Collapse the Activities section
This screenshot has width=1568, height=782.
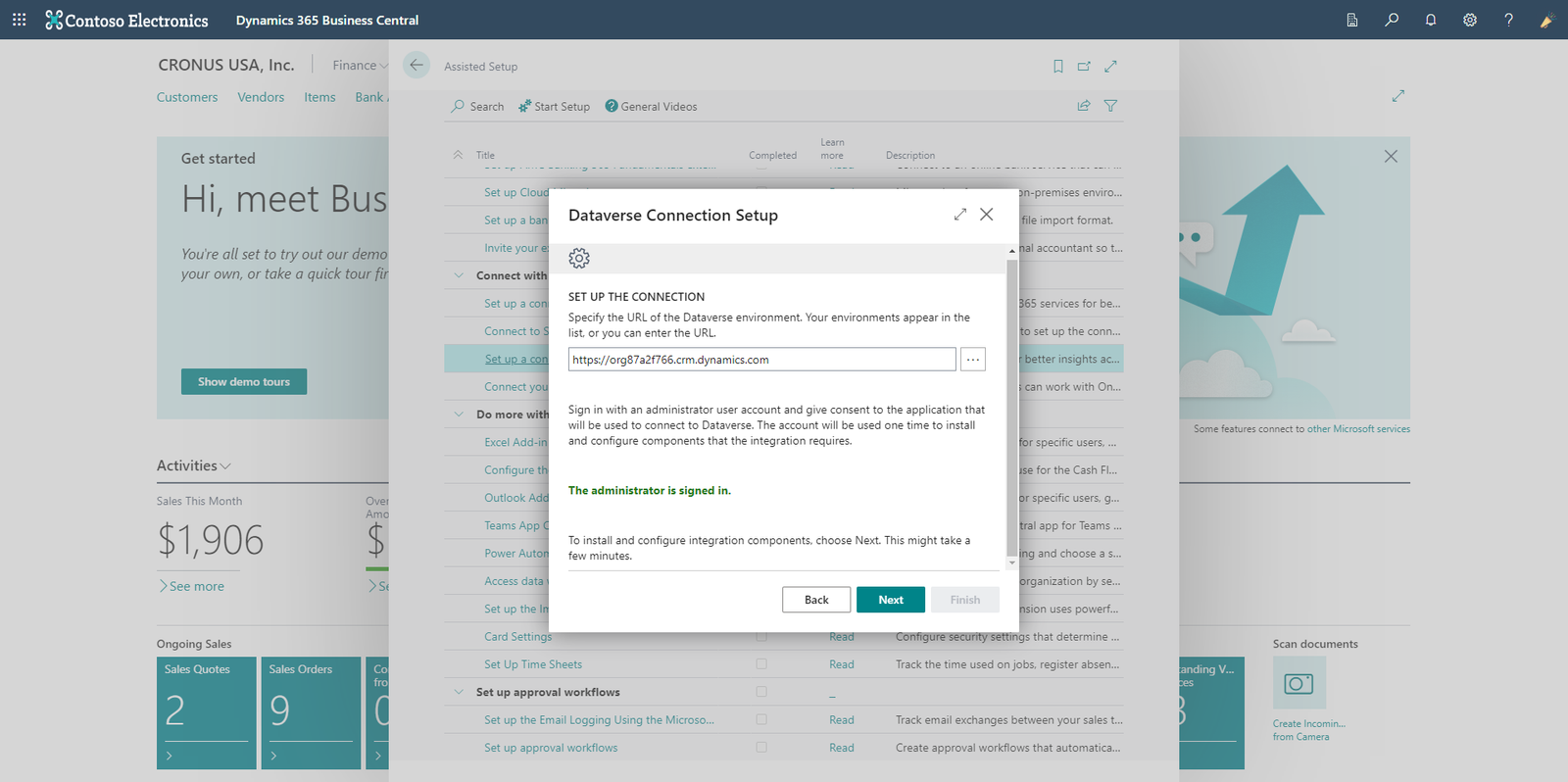(x=226, y=466)
